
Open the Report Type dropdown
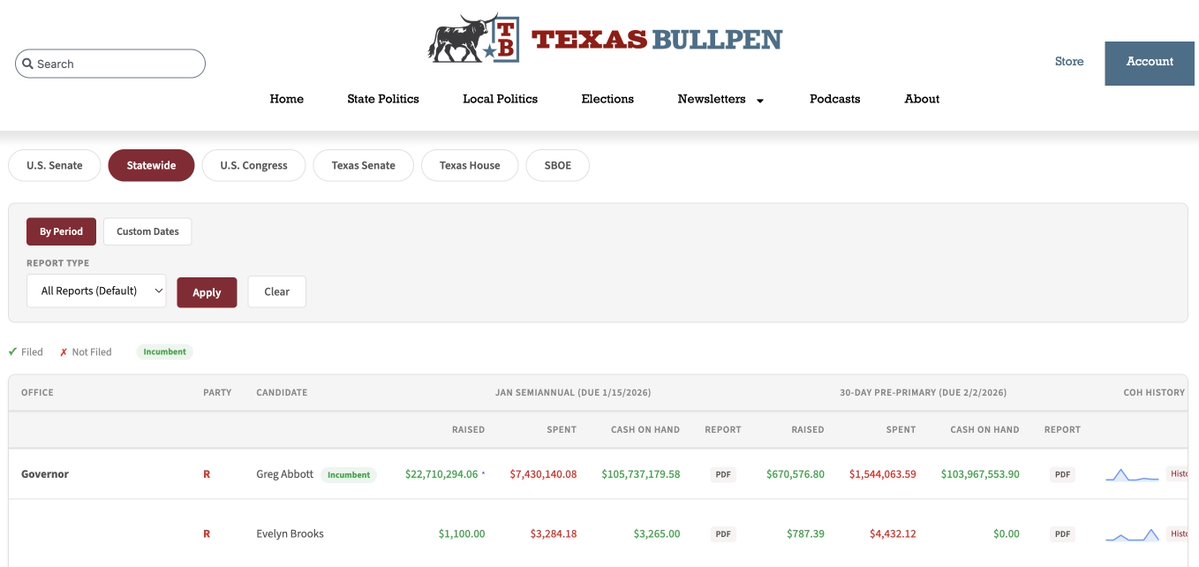[x=96, y=291]
